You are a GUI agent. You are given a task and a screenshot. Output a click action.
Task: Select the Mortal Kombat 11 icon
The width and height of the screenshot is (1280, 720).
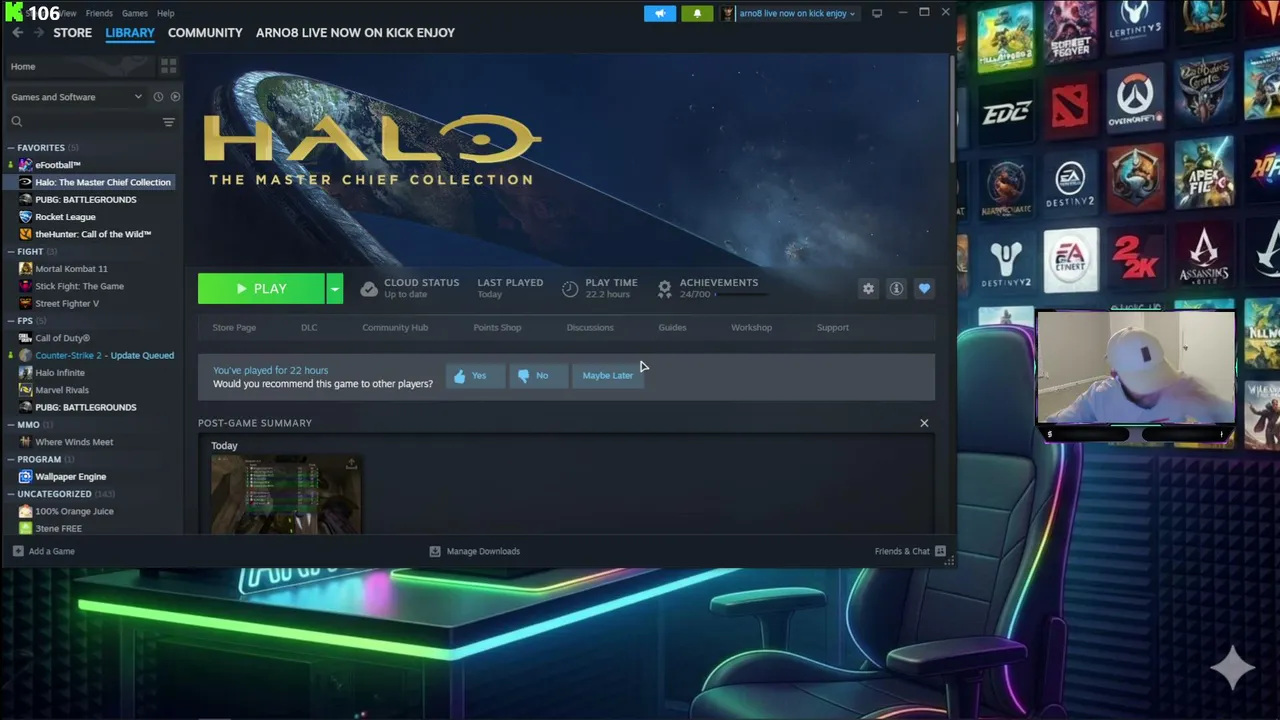(x=26, y=269)
